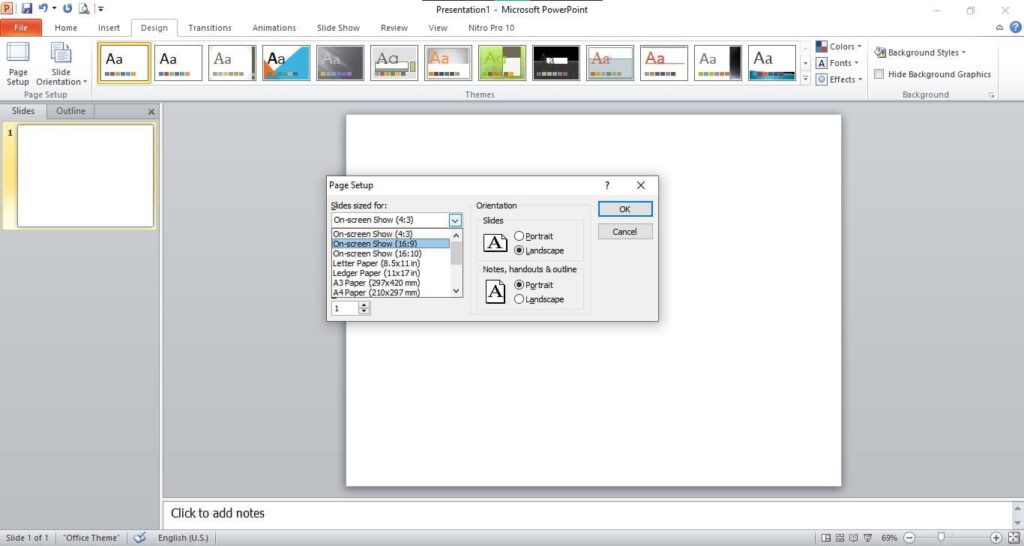
Task: Click the Save icon in quick access toolbar
Action: click(x=28, y=8)
